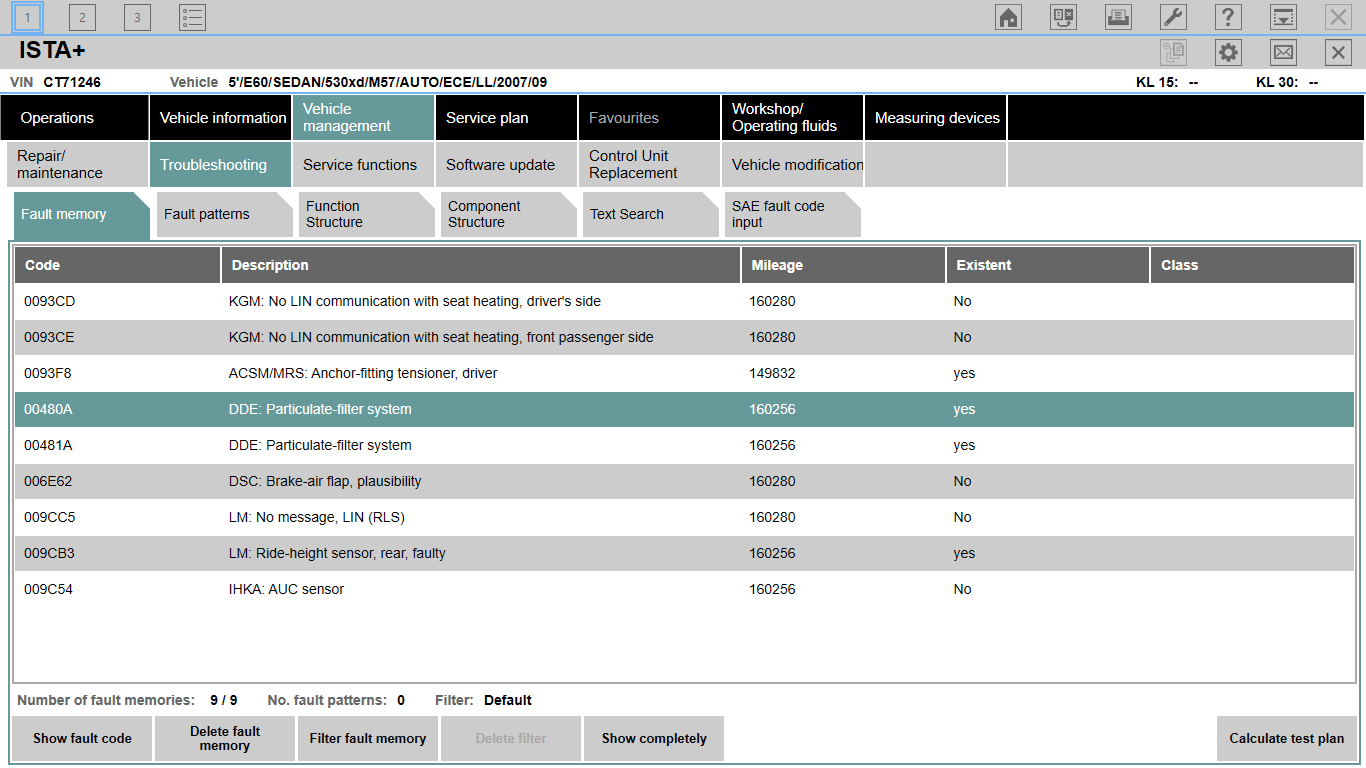Open the vehicle comparison/exchange icon
1366x768 pixels.
pyautogui.click(x=1063, y=17)
